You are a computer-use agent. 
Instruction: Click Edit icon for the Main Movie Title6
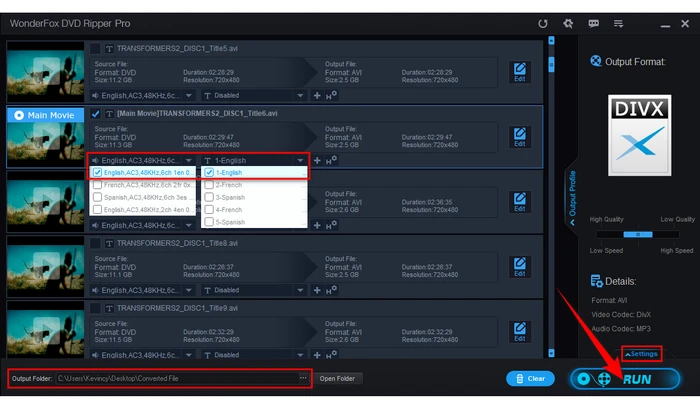pos(519,137)
